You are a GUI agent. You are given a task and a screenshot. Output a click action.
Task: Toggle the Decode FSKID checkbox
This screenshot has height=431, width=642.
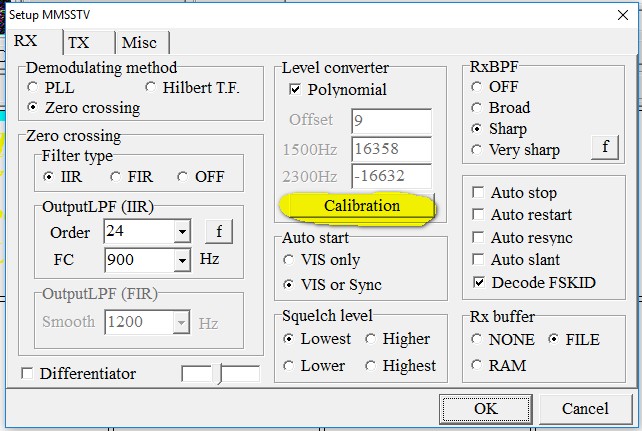[479, 282]
